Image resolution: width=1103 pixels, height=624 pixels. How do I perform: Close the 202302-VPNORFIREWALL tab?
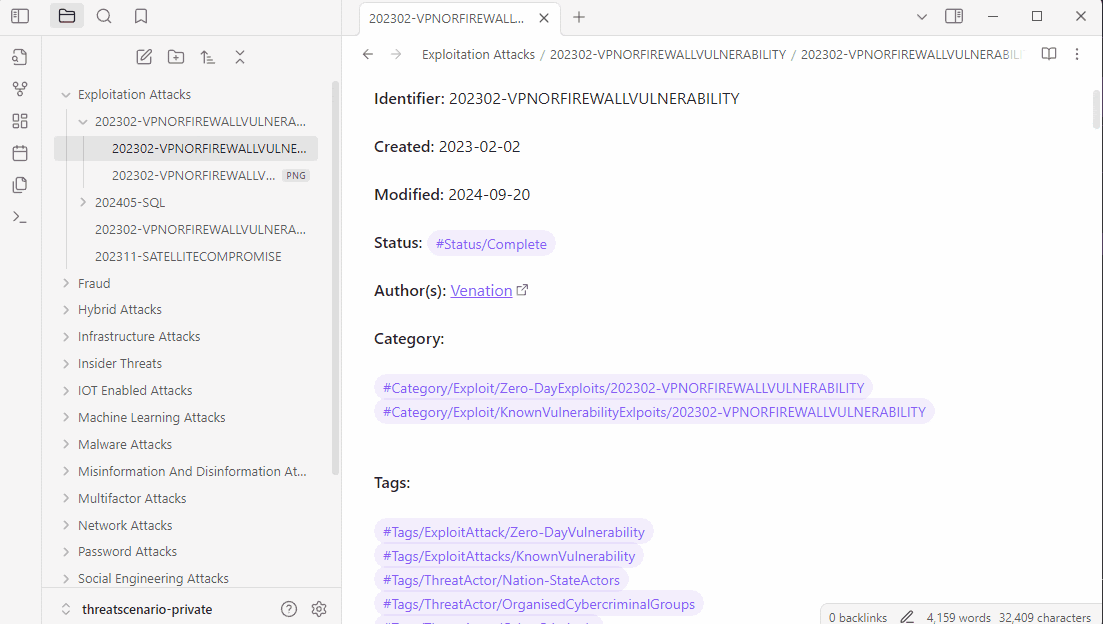click(x=544, y=18)
